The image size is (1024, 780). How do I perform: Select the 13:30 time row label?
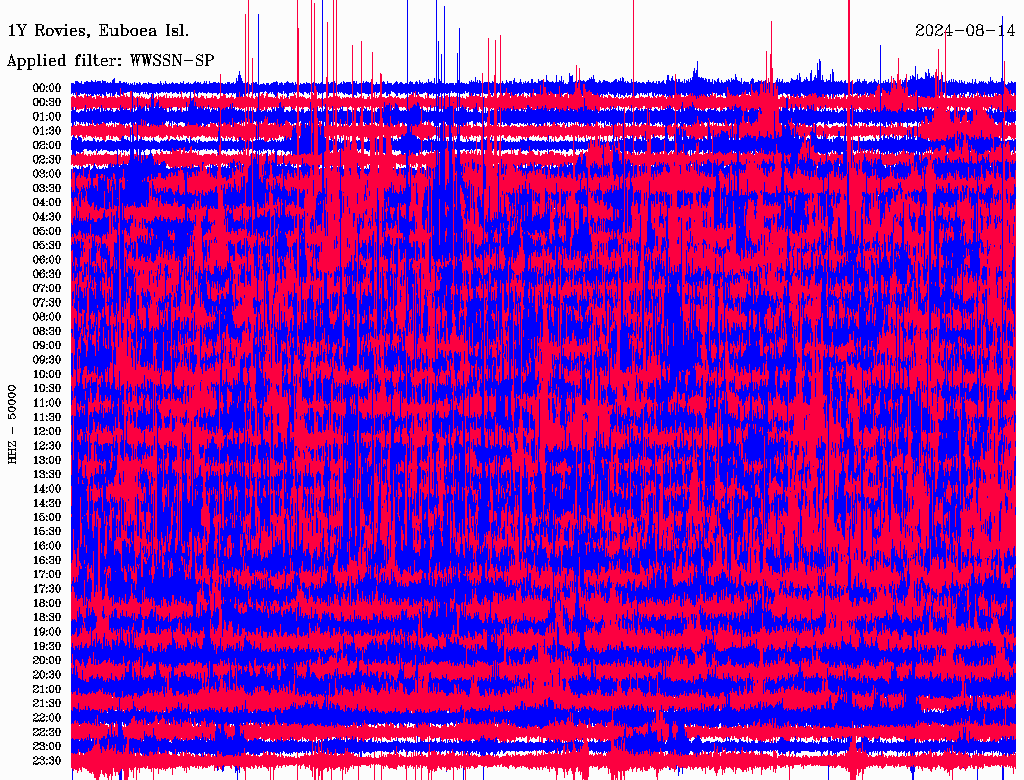(x=48, y=475)
